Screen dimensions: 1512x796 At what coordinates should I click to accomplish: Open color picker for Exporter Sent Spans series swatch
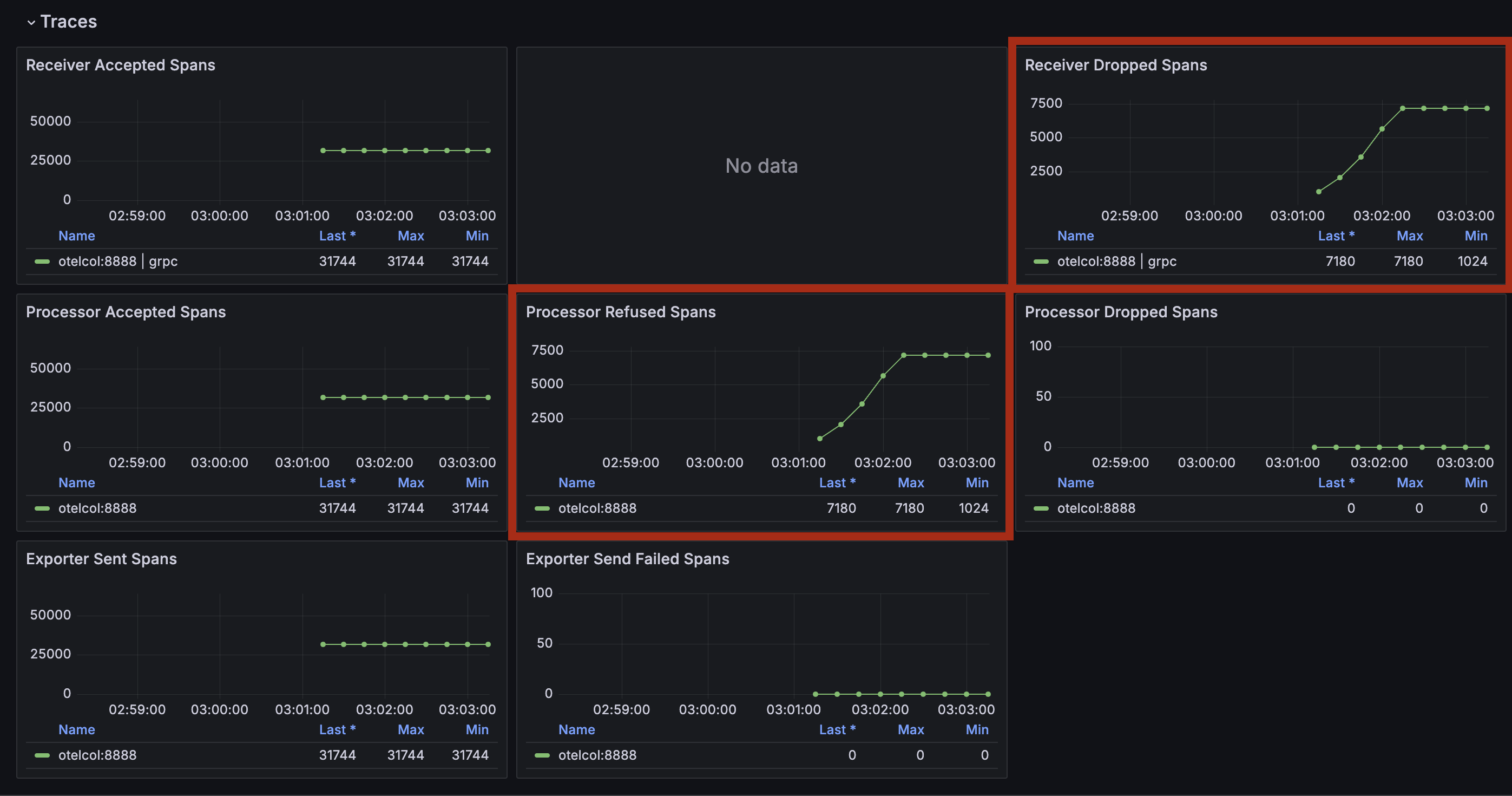coord(42,755)
